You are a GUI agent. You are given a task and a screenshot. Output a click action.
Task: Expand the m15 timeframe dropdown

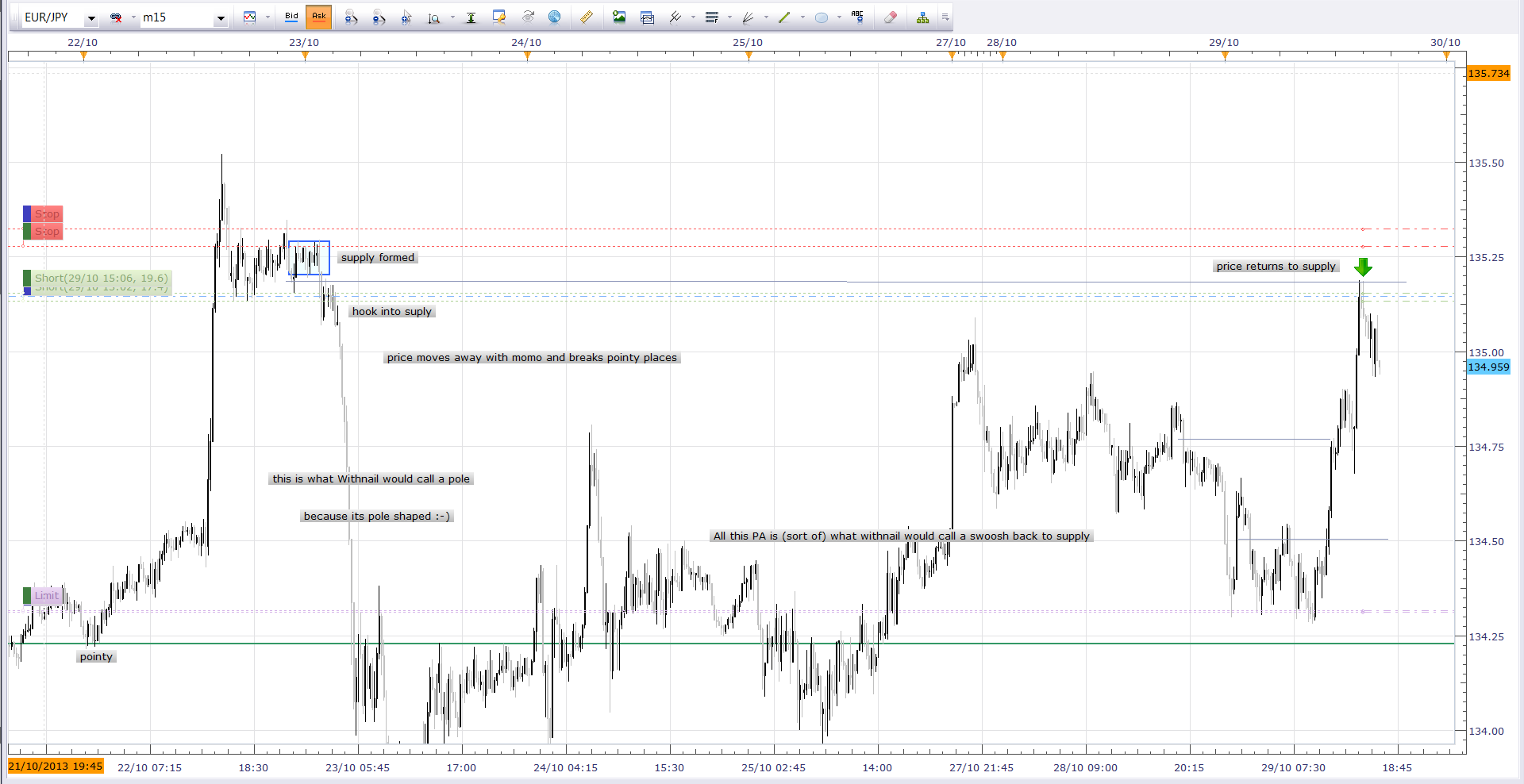pos(221,18)
